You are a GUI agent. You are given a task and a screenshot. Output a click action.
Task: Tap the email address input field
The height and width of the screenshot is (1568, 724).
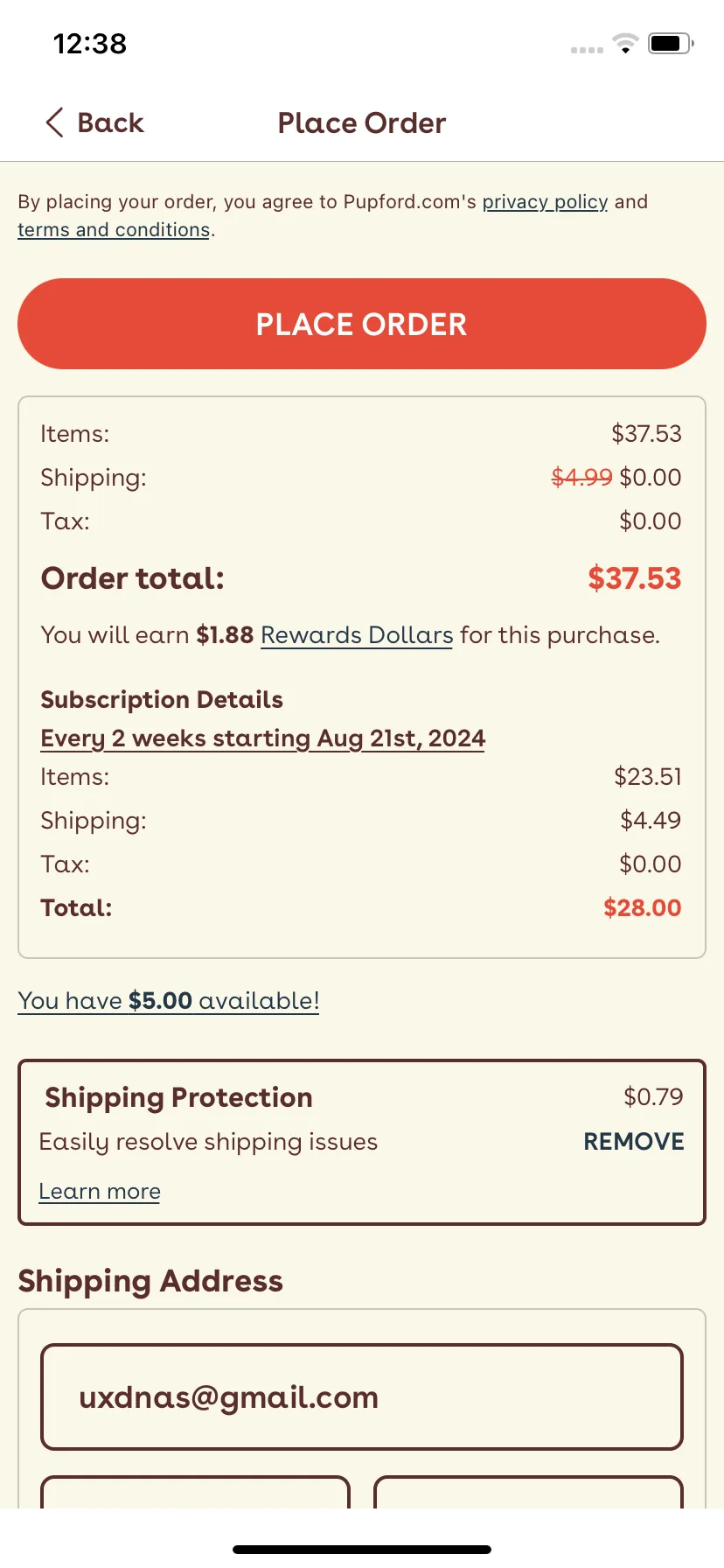pos(362,1397)
